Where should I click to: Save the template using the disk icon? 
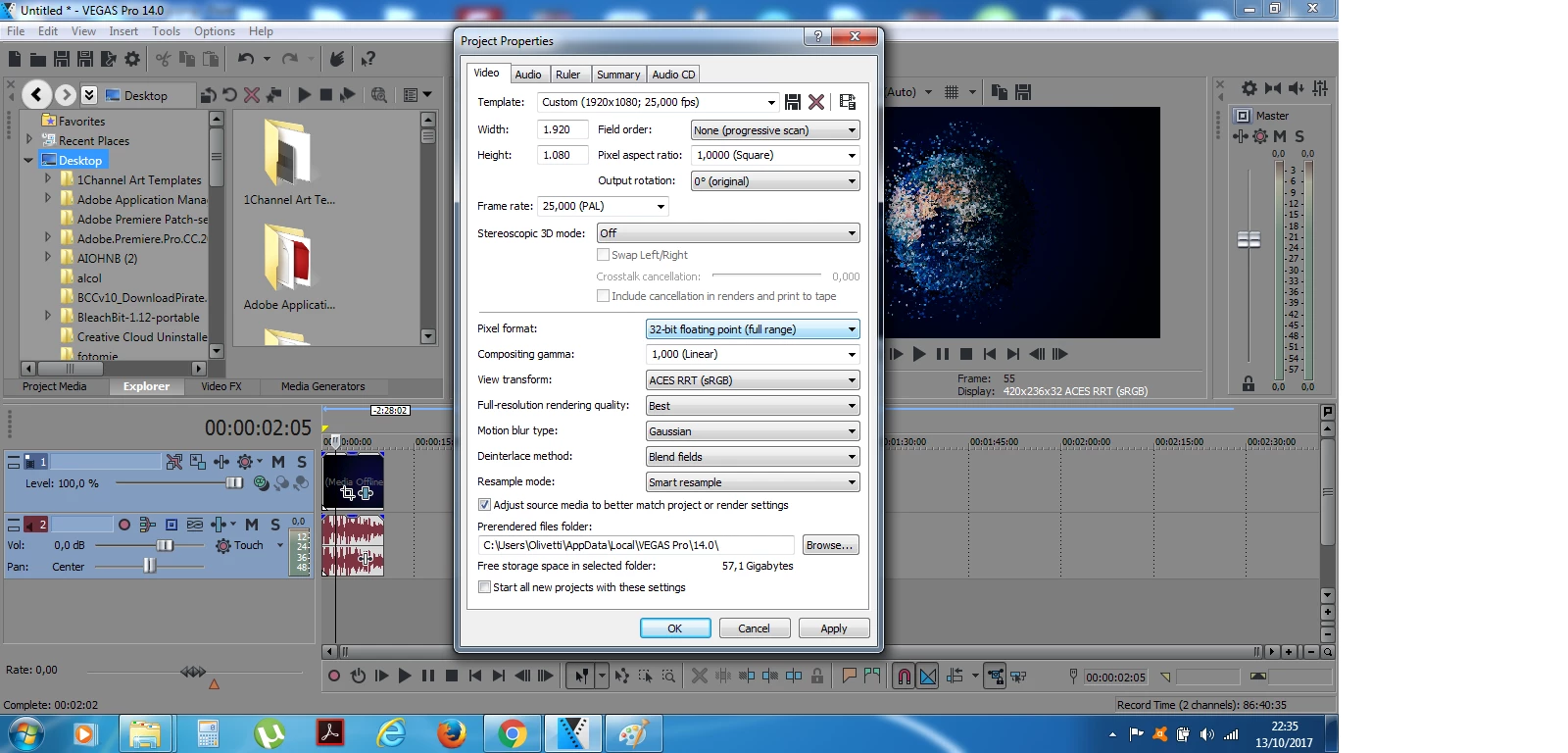793,102
